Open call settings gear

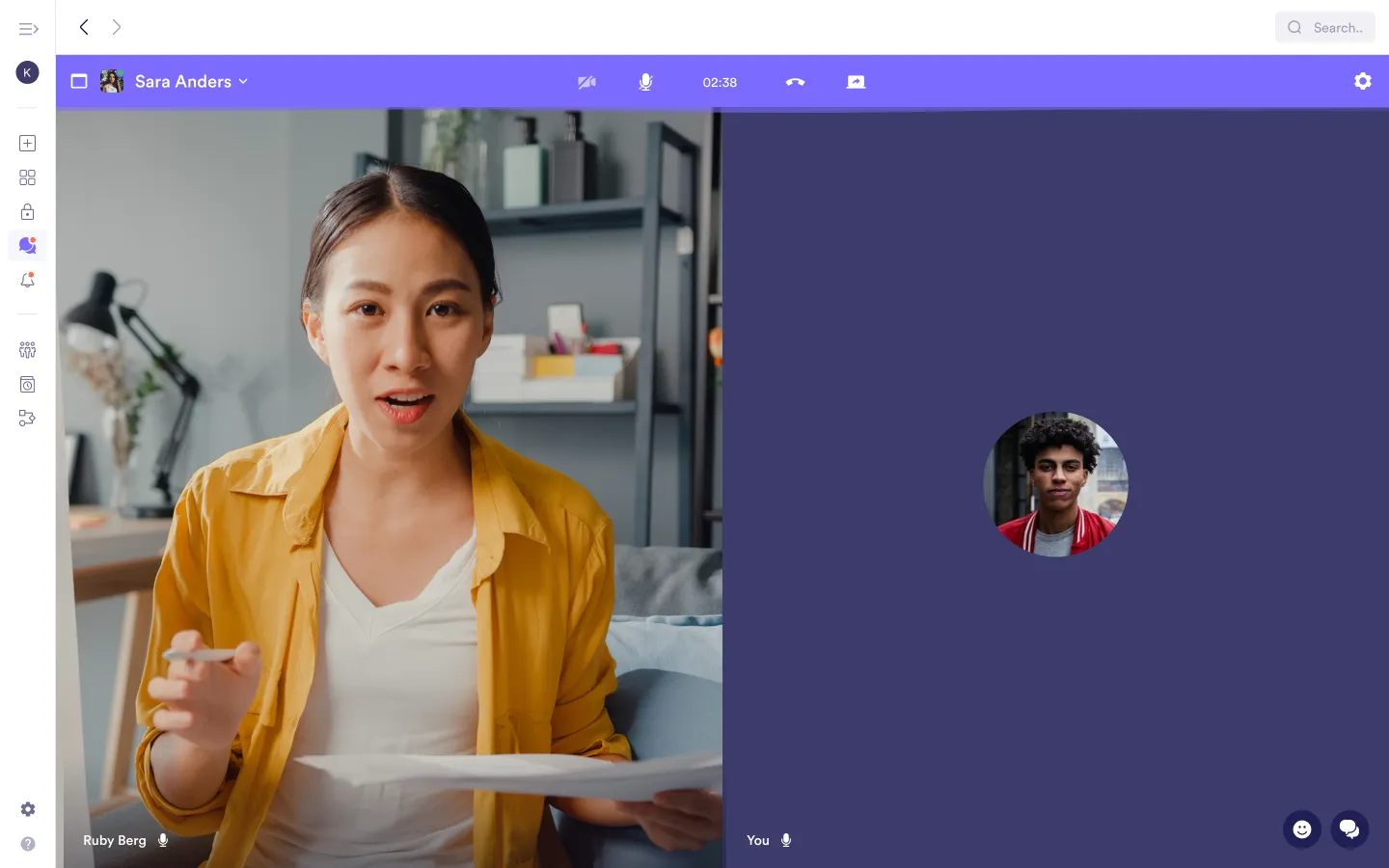click(x=1362, y=82)
